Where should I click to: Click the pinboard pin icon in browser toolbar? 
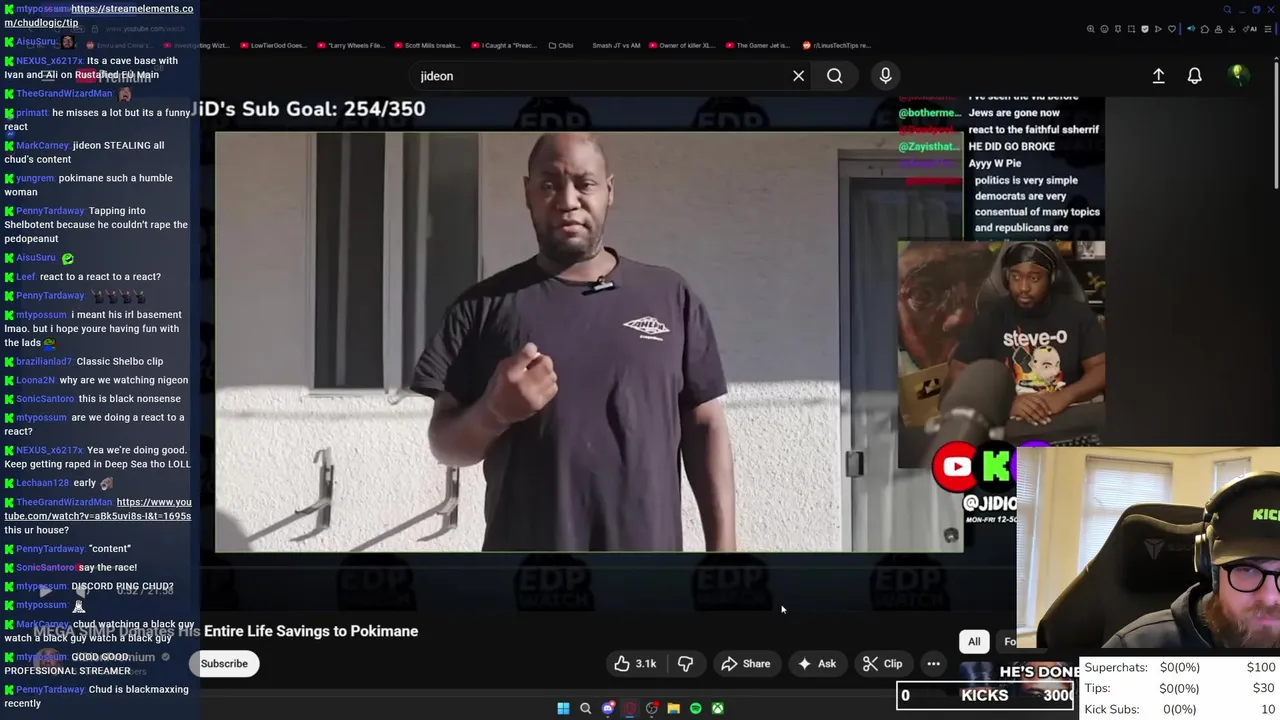(1118, 29)
